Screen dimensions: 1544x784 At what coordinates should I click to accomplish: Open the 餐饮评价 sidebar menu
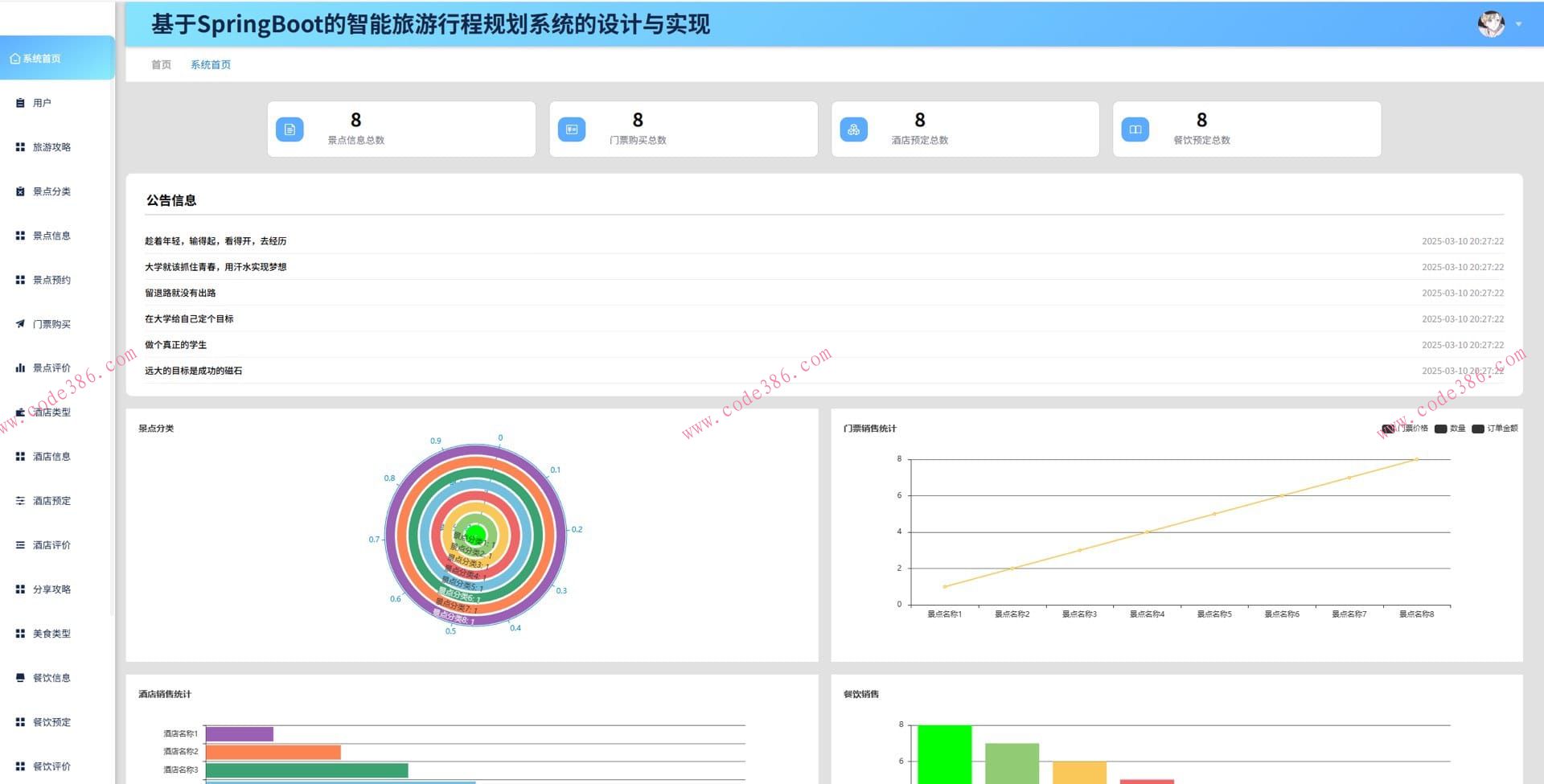point(51,766)
